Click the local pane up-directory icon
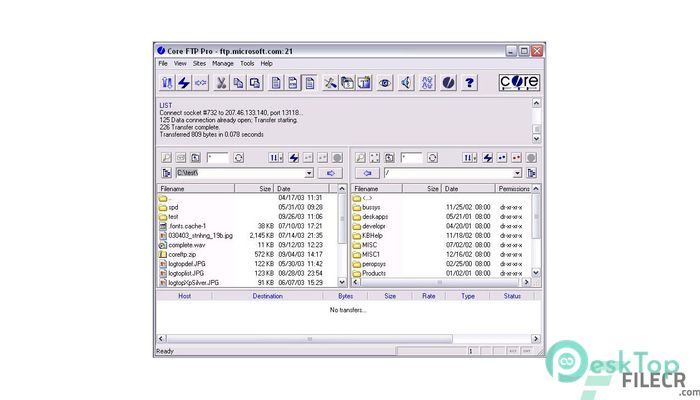Image resolution: width=700 pixels, height=400 pixels. click(195, 158)
